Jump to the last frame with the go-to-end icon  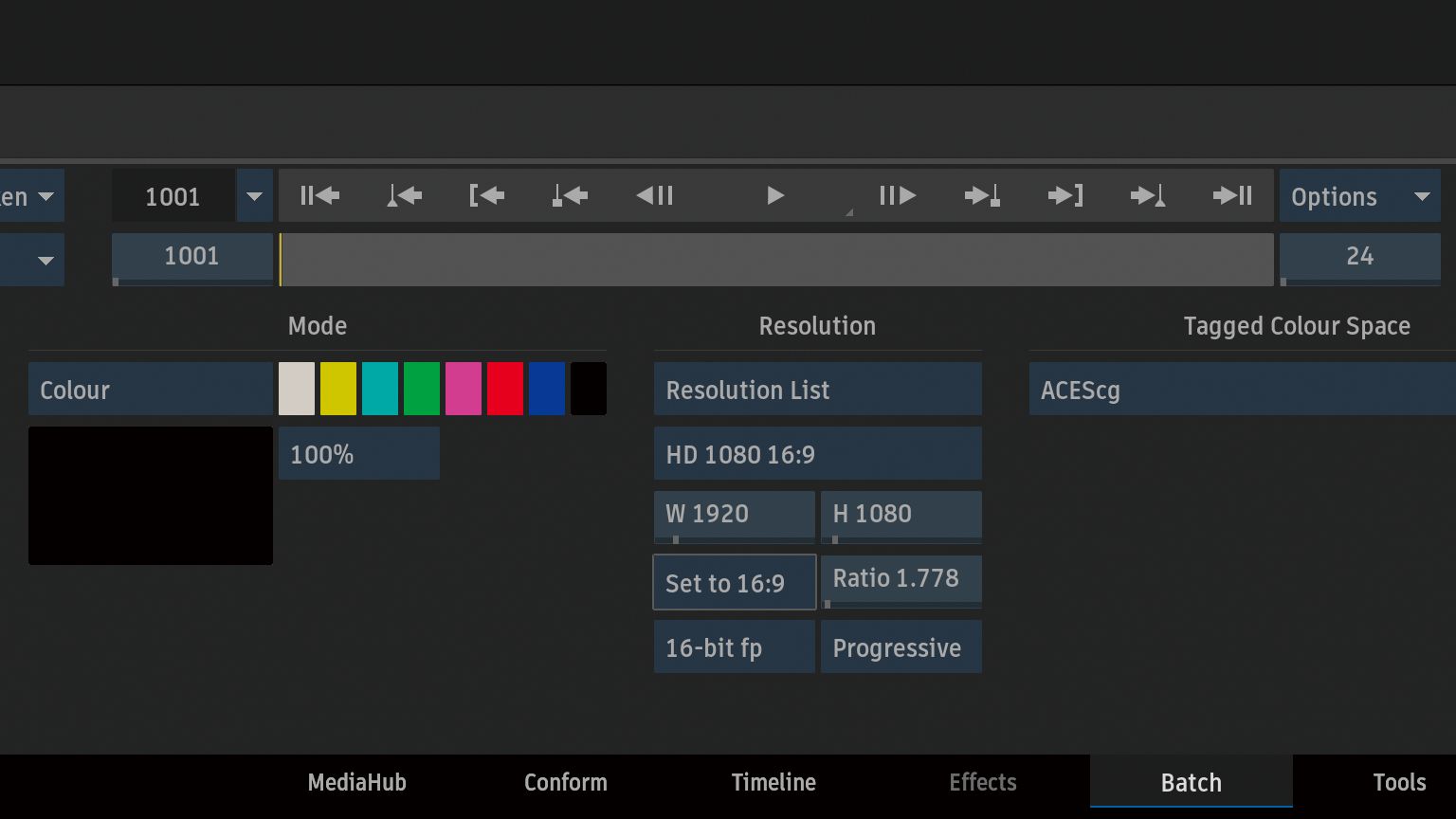point(1232,195)
